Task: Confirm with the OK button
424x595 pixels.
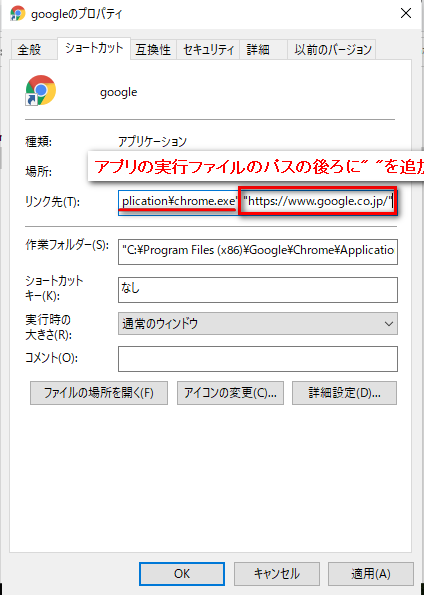Action: (182, 574)
